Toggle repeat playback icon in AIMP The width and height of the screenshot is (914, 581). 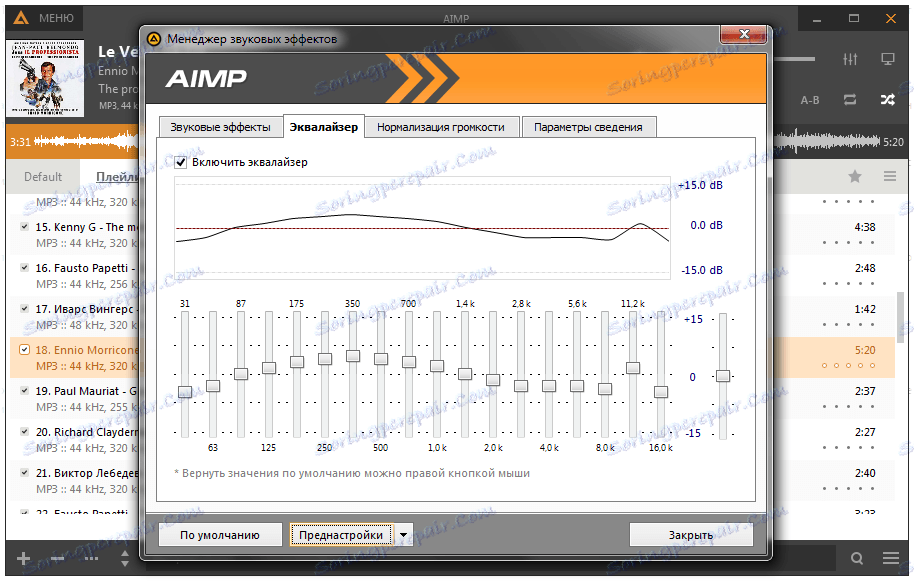850,100
